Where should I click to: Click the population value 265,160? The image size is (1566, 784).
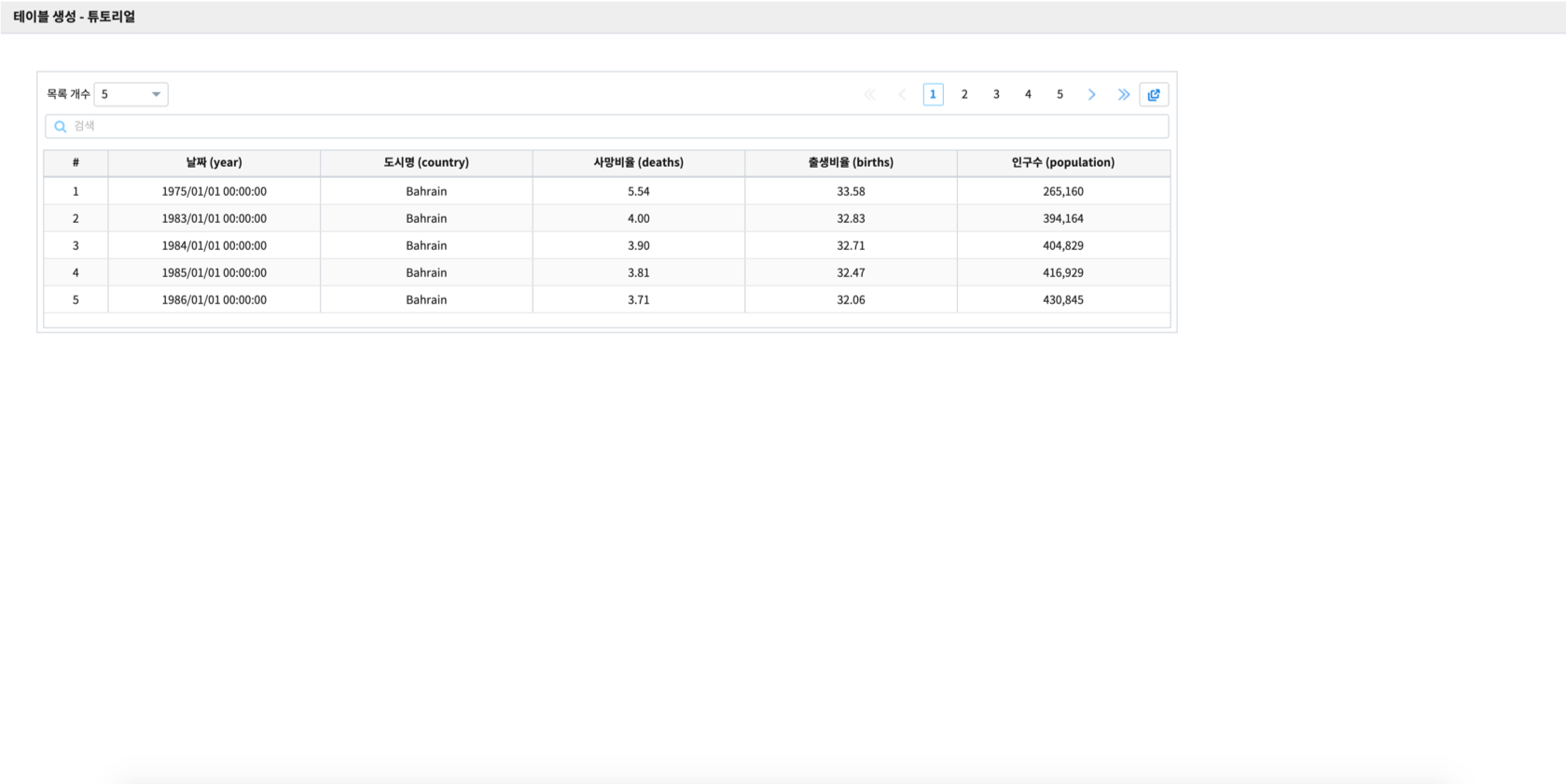1063,191
